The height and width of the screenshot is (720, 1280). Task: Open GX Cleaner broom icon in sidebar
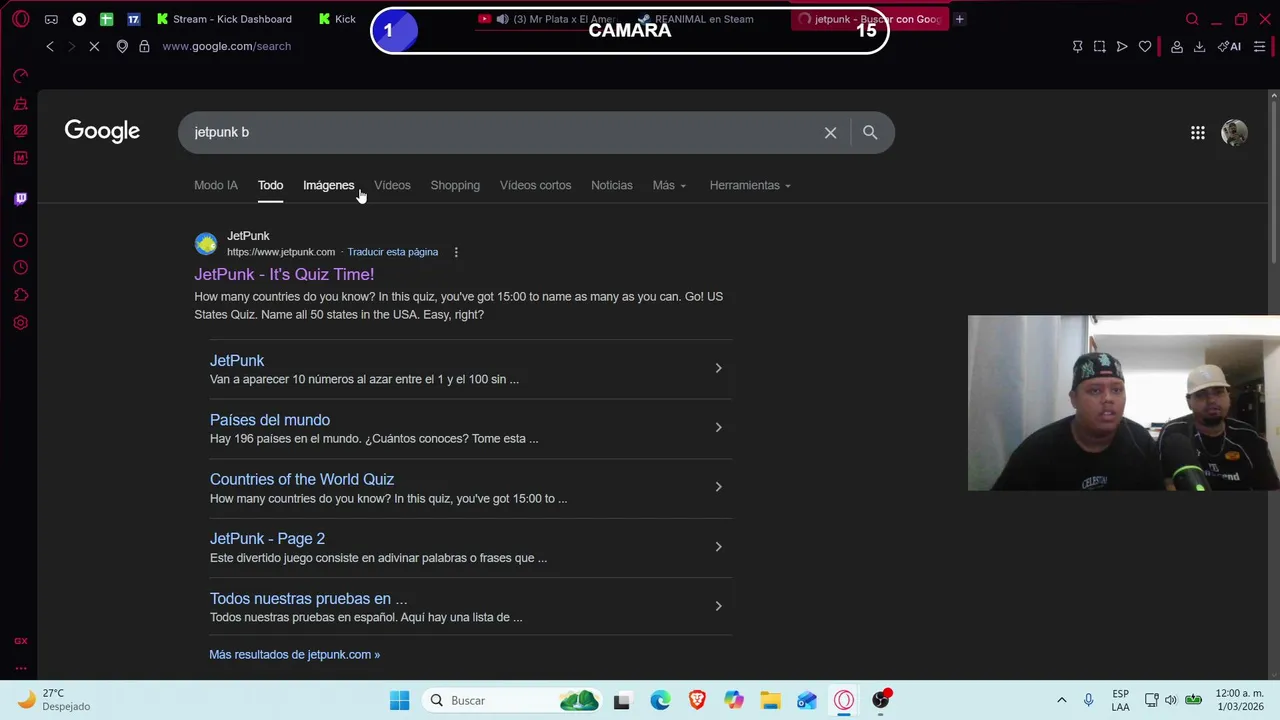20,104
